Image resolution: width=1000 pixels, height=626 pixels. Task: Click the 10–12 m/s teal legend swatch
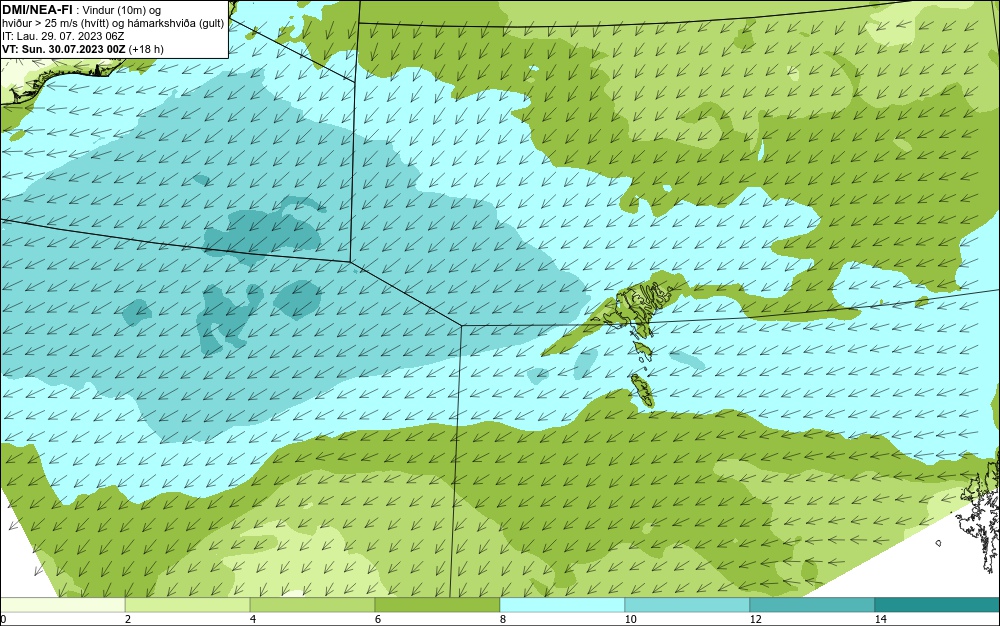click(688, 605)
